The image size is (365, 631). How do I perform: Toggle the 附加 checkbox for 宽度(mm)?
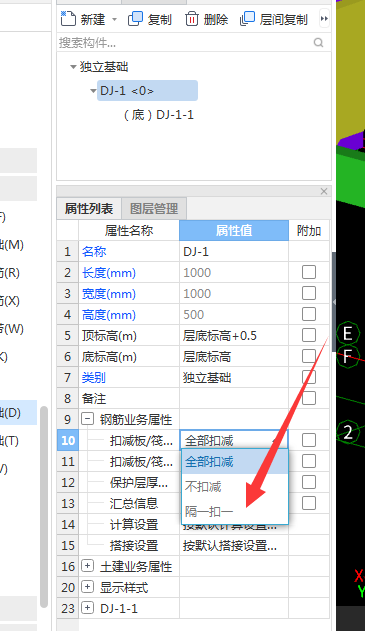309,293
